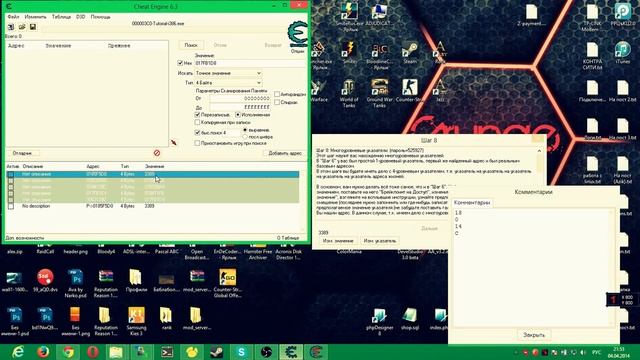Click the До stop address field
The height and width of the screenshot is (360, 640).
click(240, 107)
